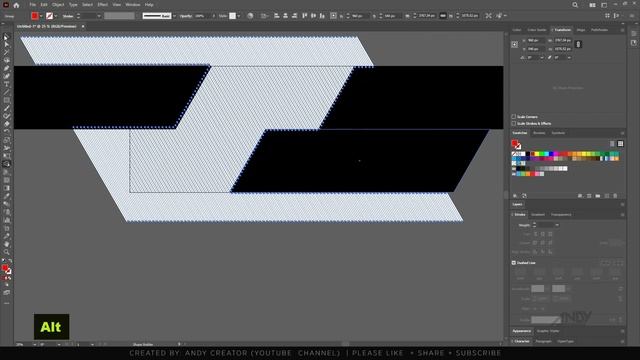The width and height of the screenshot is (640, 360).
Task: Open the shear angle dropdown in Transform panel
Action: (x=569, y=58)
